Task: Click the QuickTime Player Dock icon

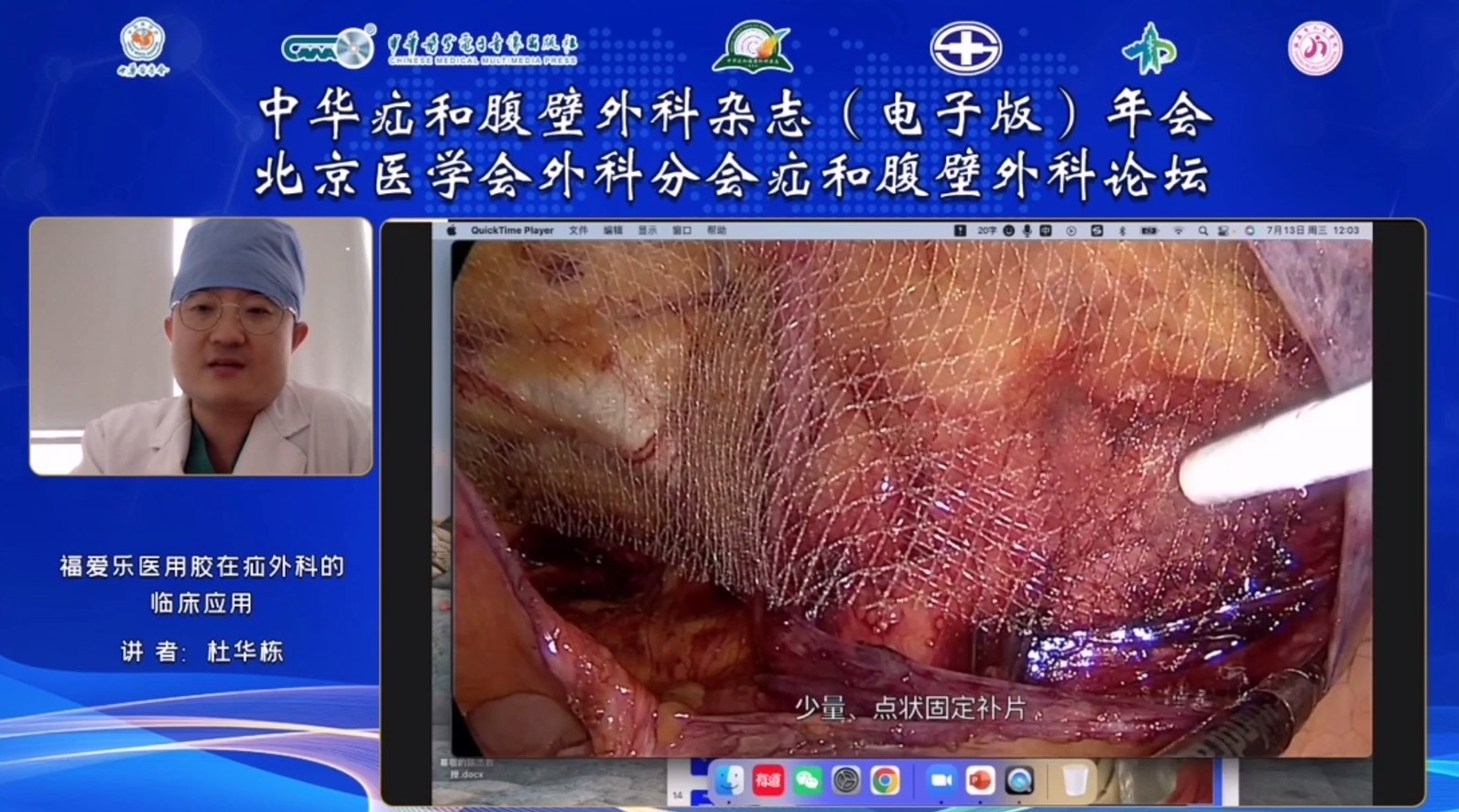Action: coord(1018,781)
